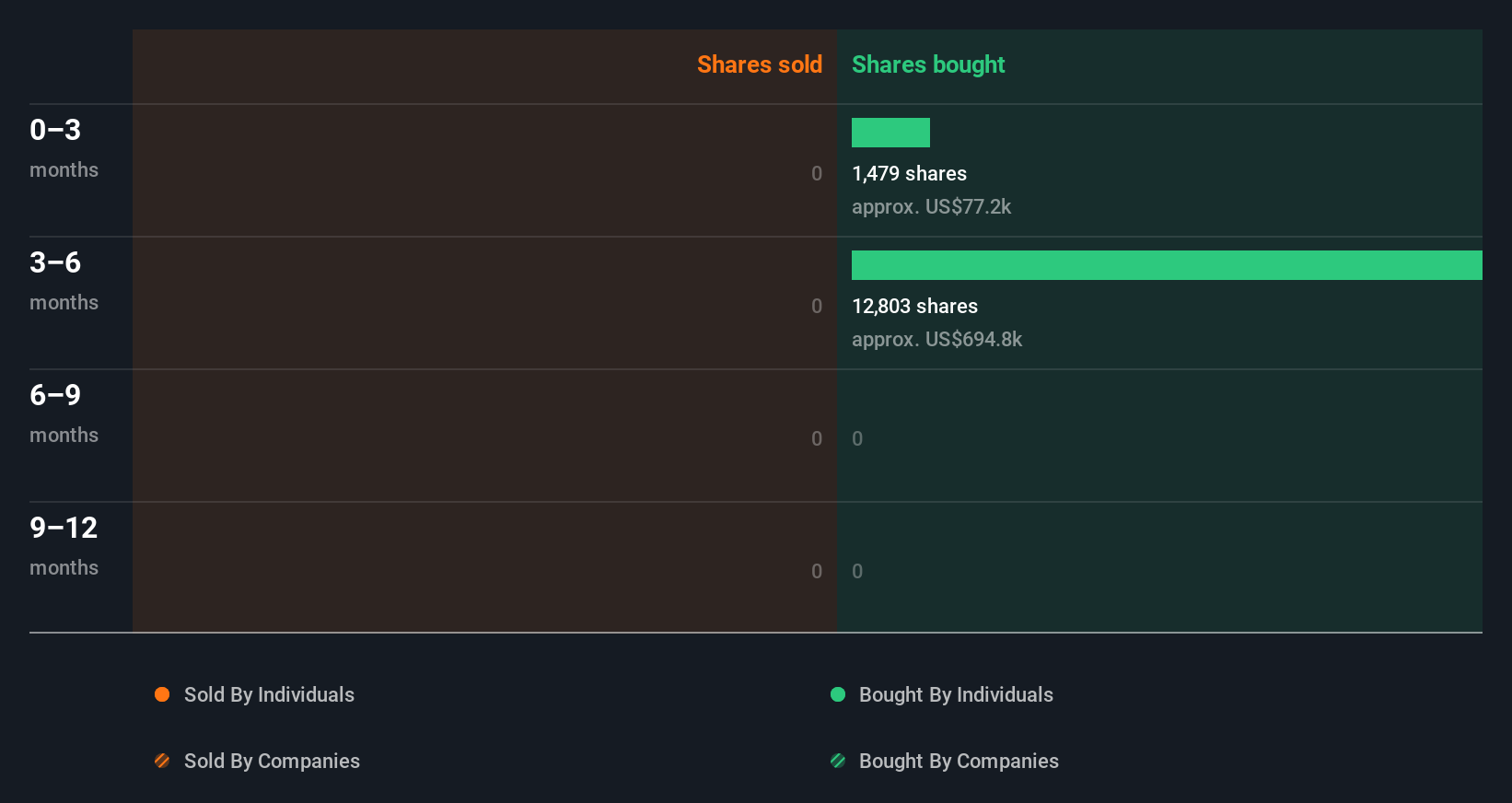Click the green Bought By Individuals legend dot
This screenshot has width=1512, height=803.
838,694
